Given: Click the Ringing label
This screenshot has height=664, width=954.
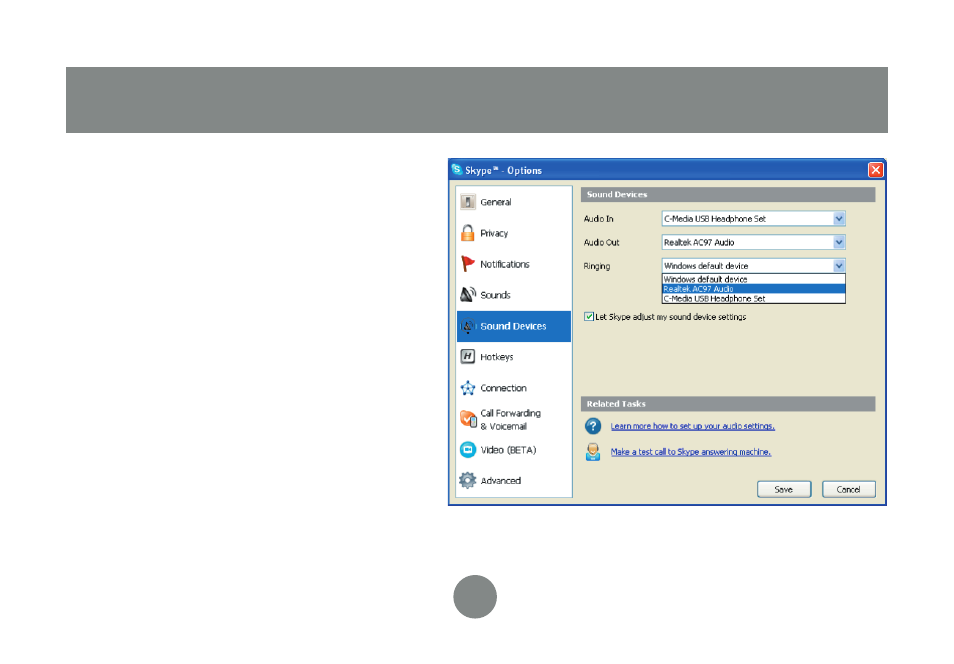Looking at the screenshot, I should (596, 266).
